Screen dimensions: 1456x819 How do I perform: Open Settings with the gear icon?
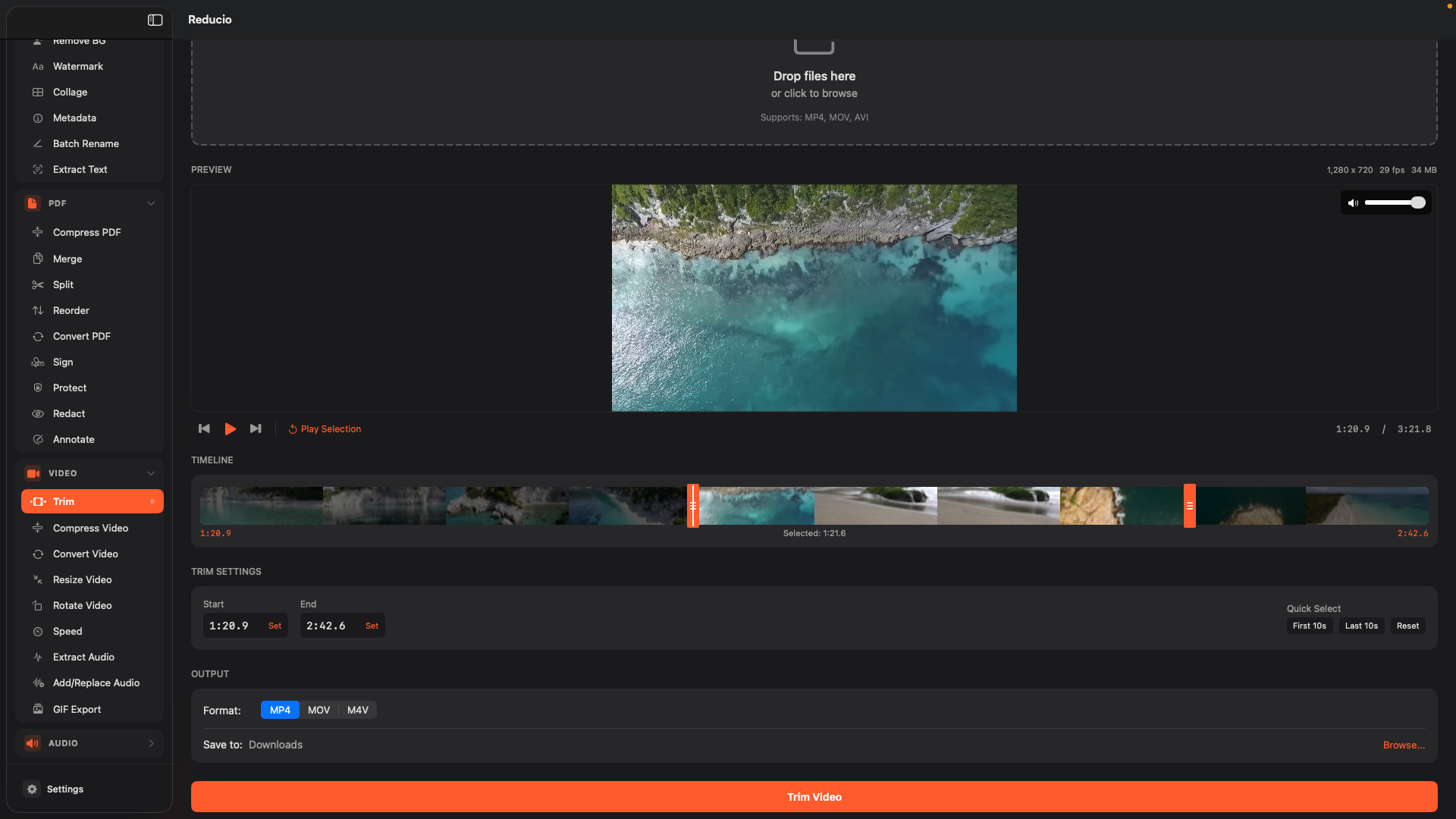pyautogui.click(x=32, y=789)
